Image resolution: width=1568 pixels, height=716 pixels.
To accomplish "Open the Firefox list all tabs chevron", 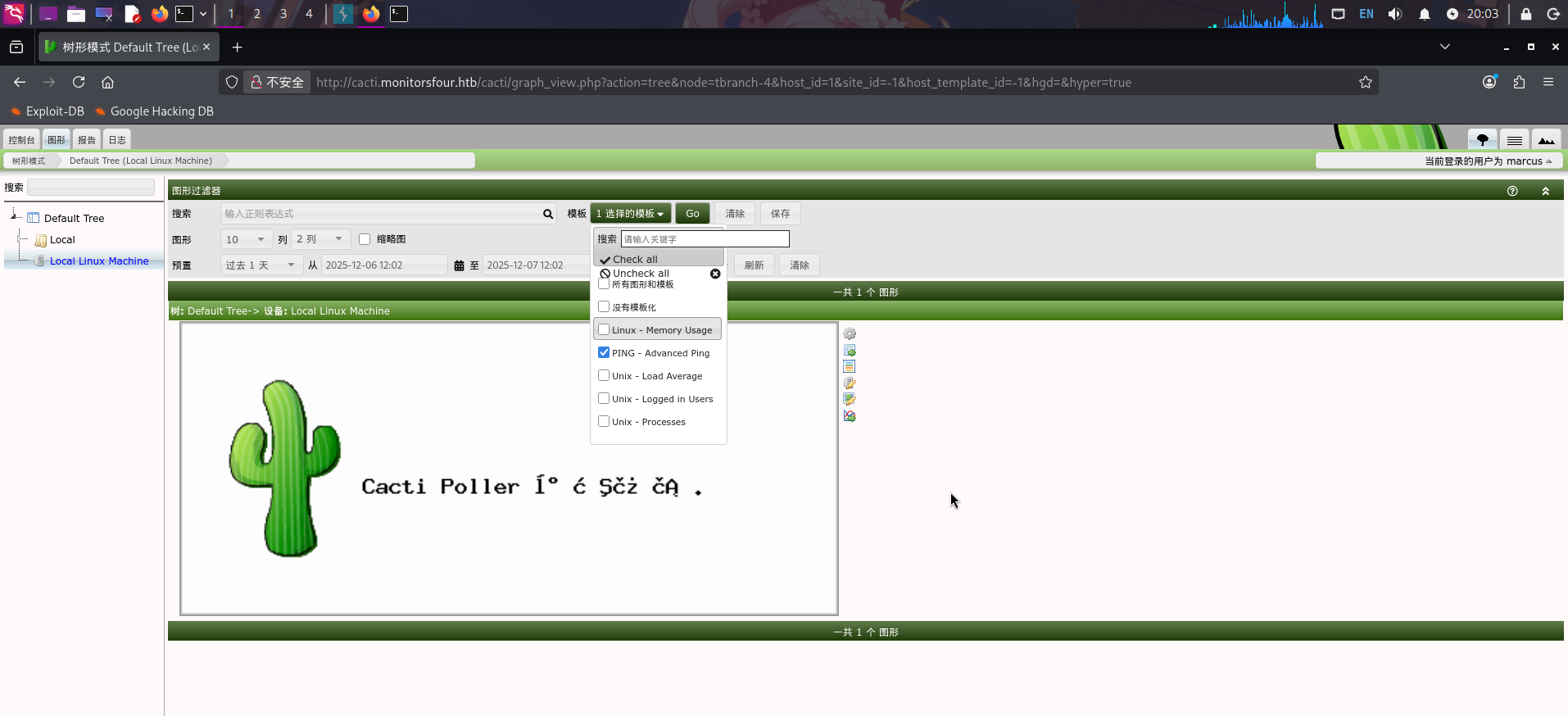I will (x=1445, y=48).
